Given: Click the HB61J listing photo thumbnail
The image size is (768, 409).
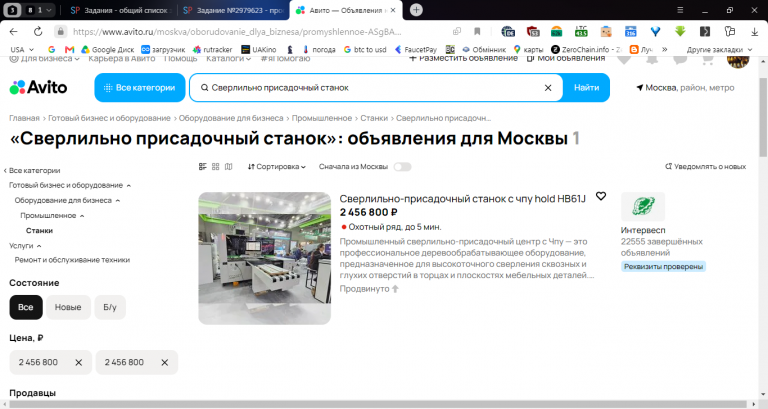Looking at the screenshot, I should pyautogui.click(x=264, y=258).
